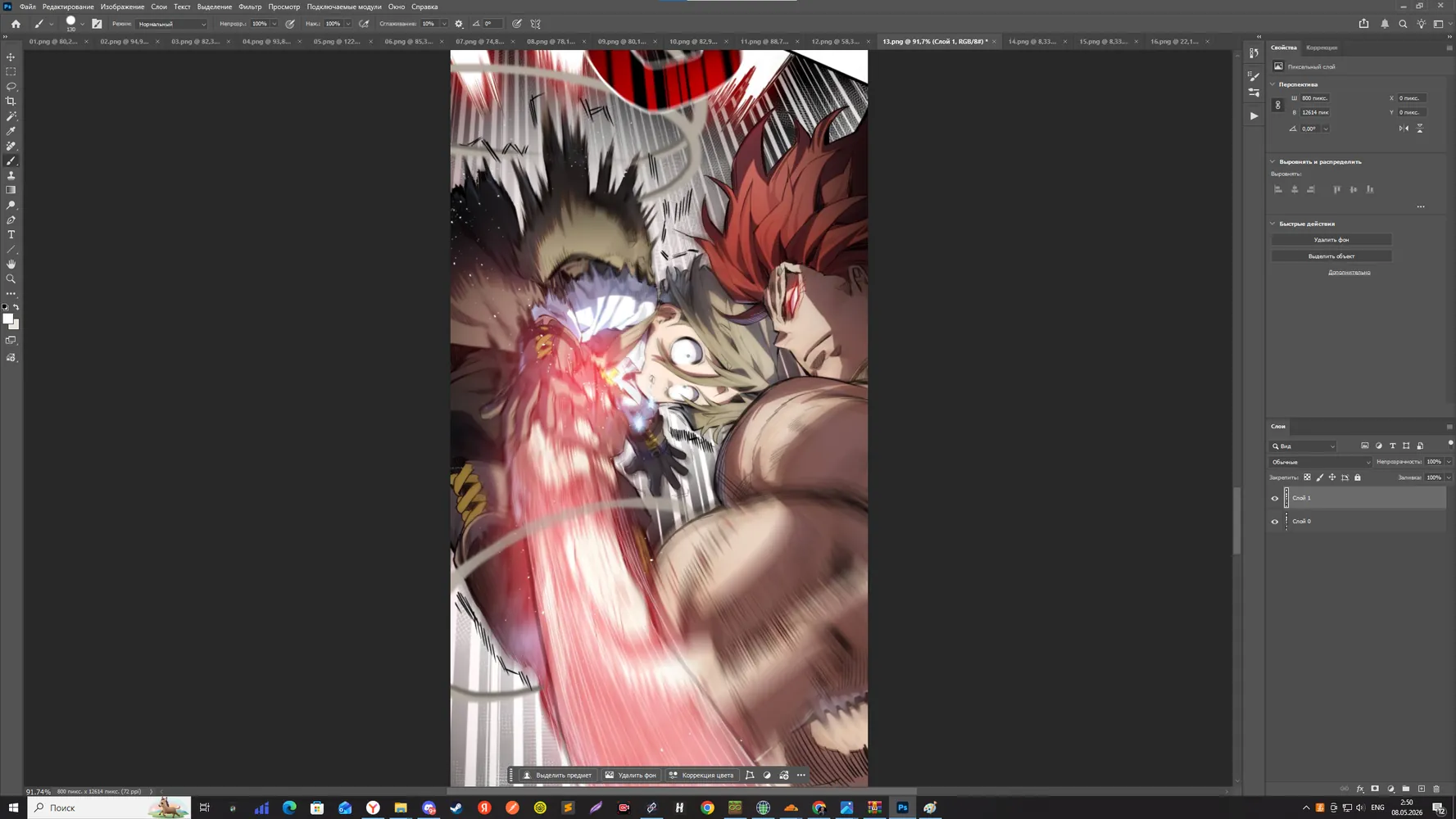The image size is (1456, 819).
Task: Select the Zoom tool in toolbar
Action: tap(11, 279)
